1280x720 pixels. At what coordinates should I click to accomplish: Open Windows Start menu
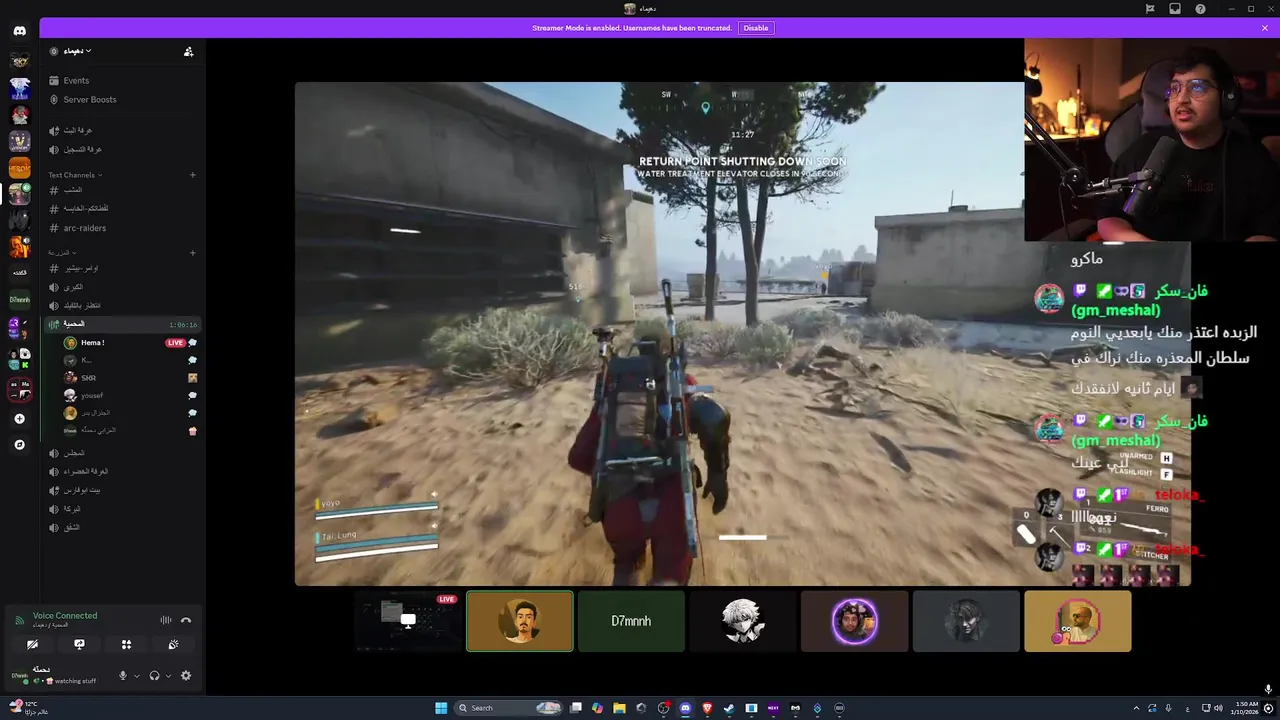(441, 708)
